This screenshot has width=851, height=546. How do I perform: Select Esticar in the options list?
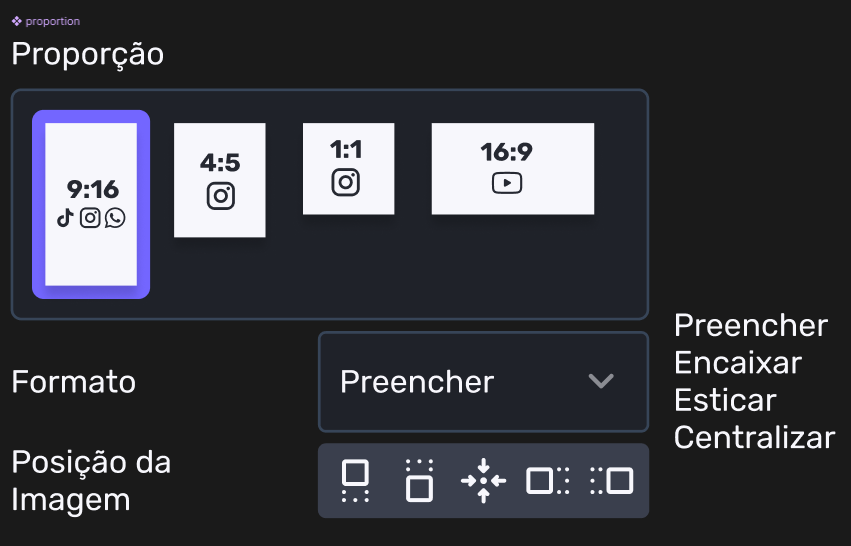(x=725, y=400)
